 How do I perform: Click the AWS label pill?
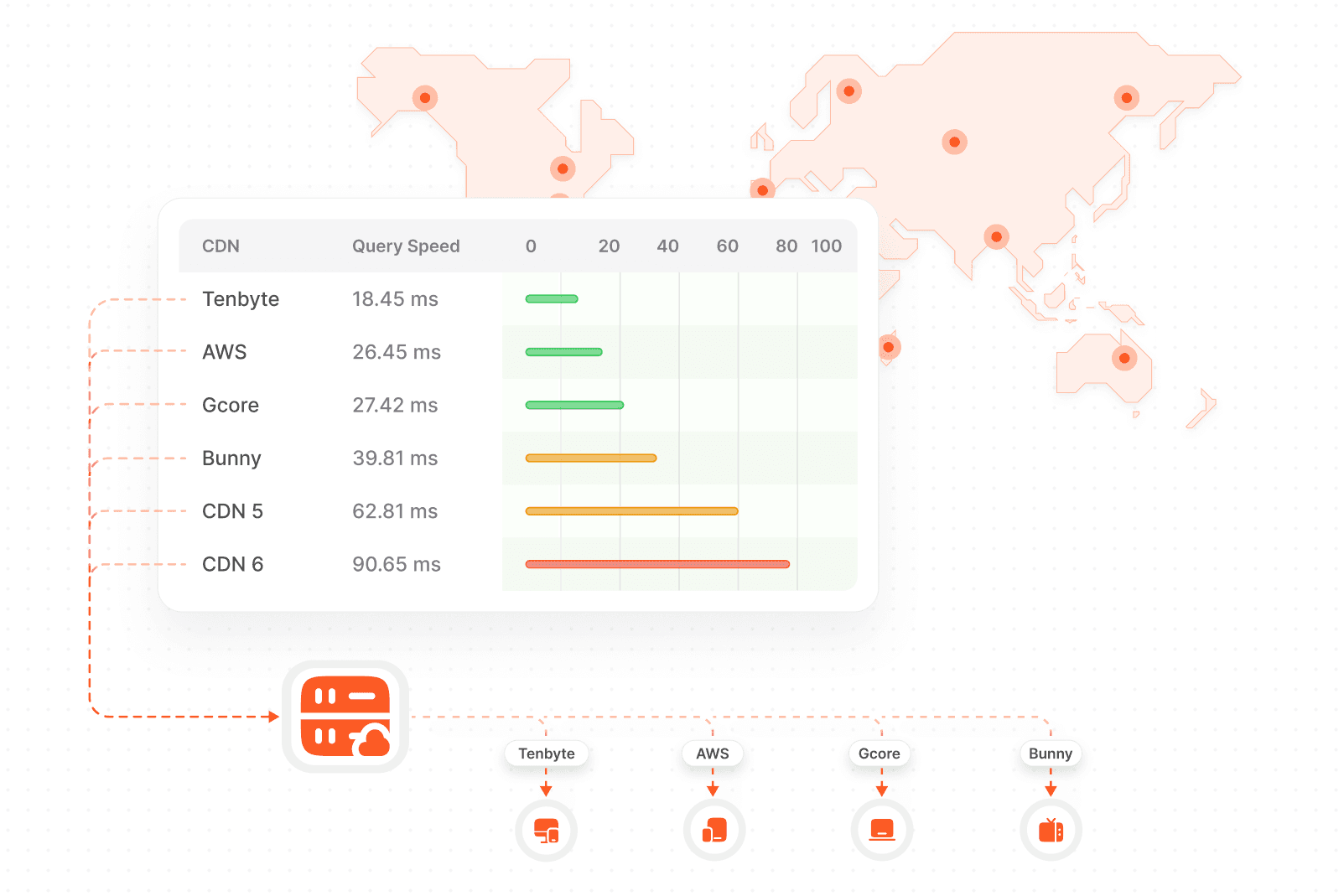point(713,754)
